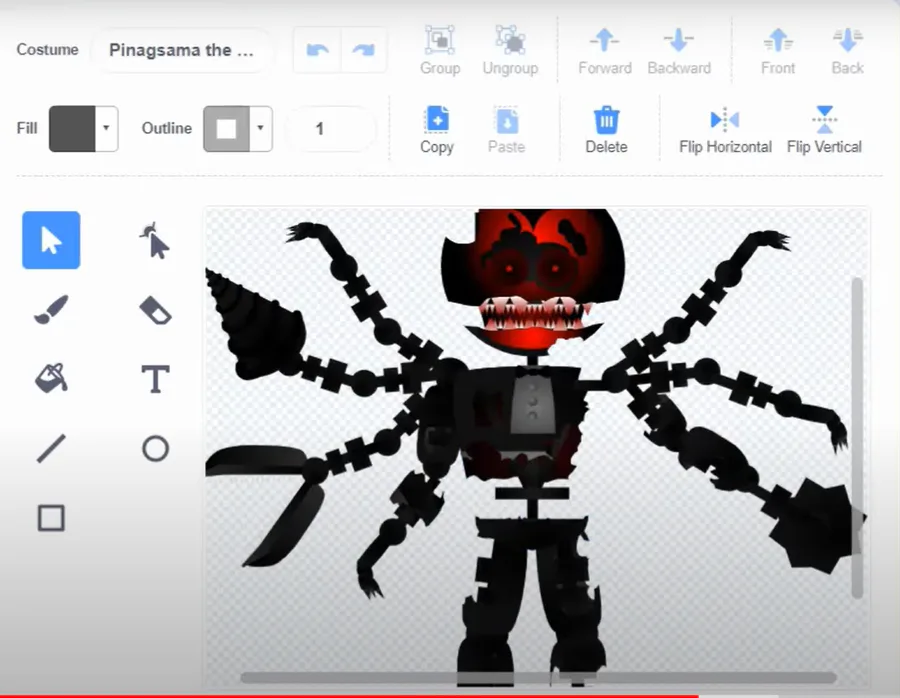Select the Line tool

51,448
